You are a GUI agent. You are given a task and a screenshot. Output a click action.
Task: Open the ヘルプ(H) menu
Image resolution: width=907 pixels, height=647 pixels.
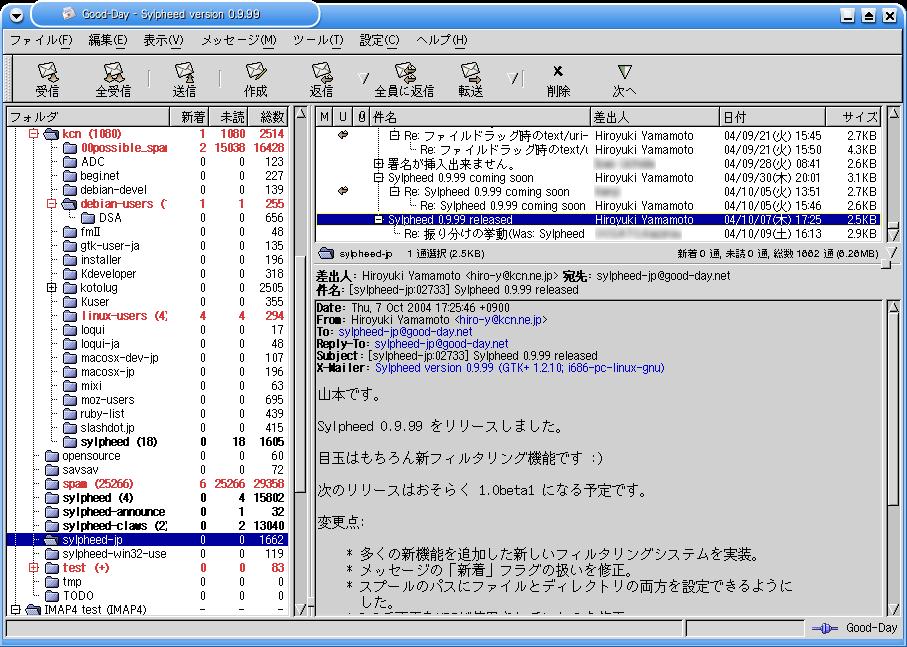442,40
